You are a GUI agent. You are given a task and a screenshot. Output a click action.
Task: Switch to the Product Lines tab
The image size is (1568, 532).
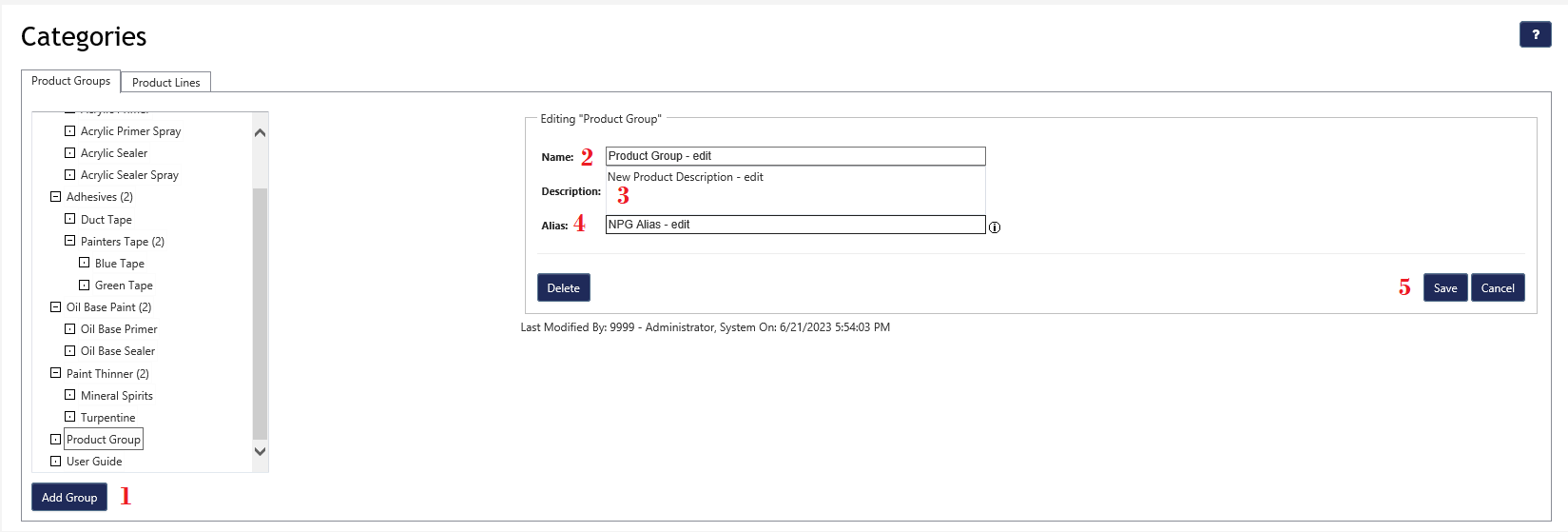tap(165, 83)
